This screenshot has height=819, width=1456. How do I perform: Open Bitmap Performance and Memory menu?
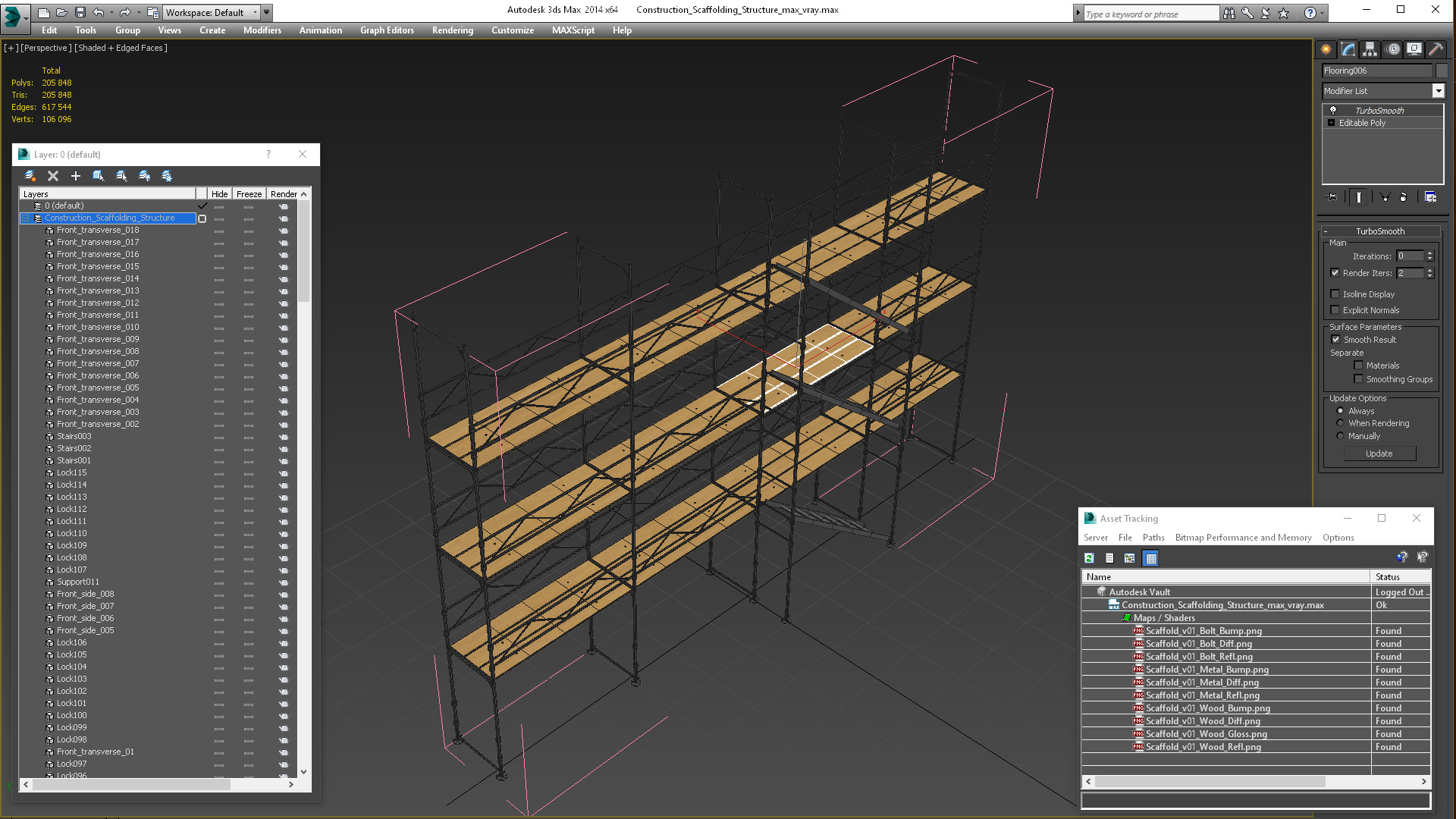click(x=1244, y=538)
